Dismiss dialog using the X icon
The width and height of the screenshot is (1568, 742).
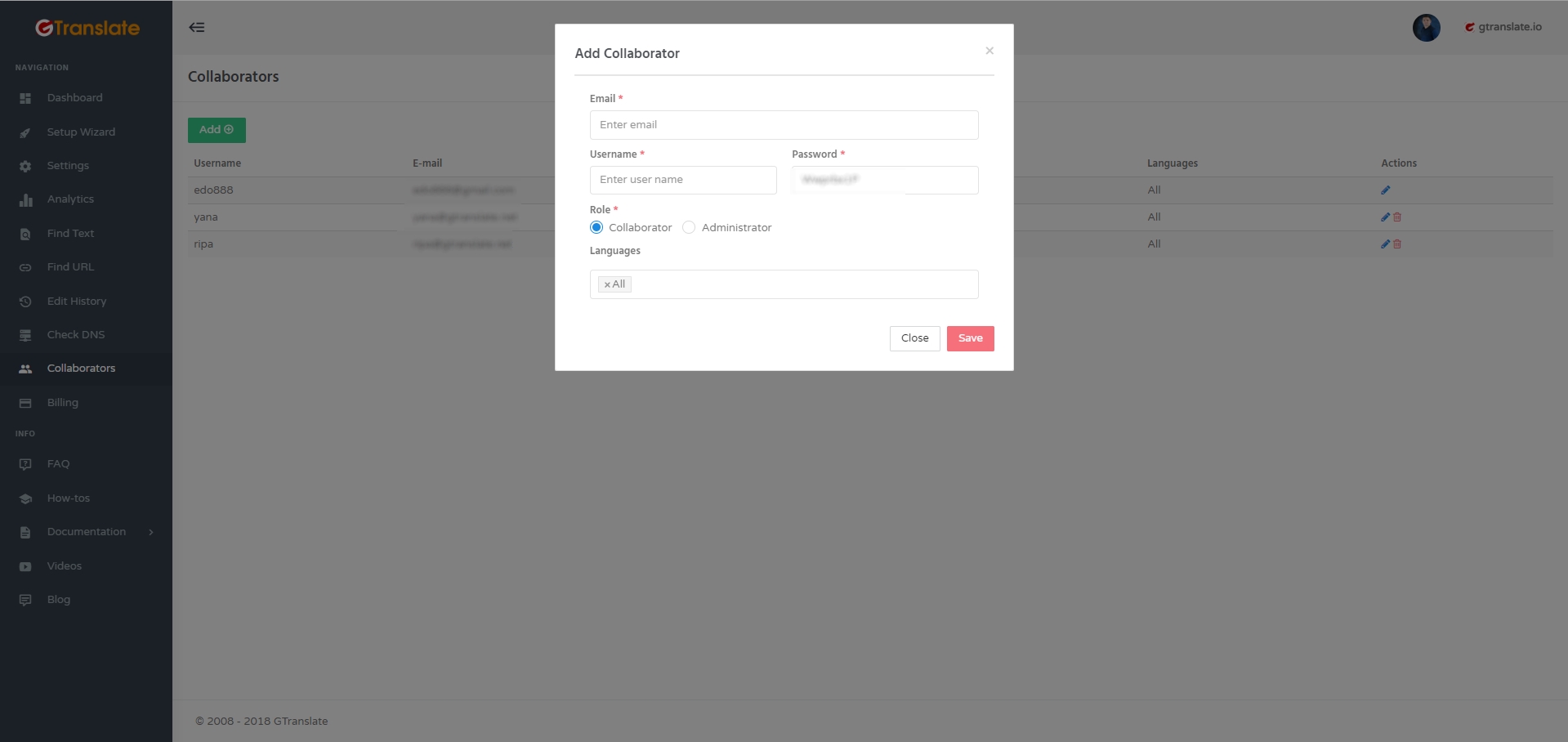click(989, 51)
